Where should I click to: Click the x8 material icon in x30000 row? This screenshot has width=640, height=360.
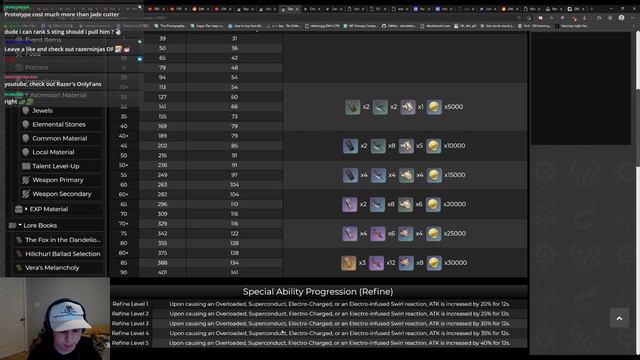coord(406,263)
